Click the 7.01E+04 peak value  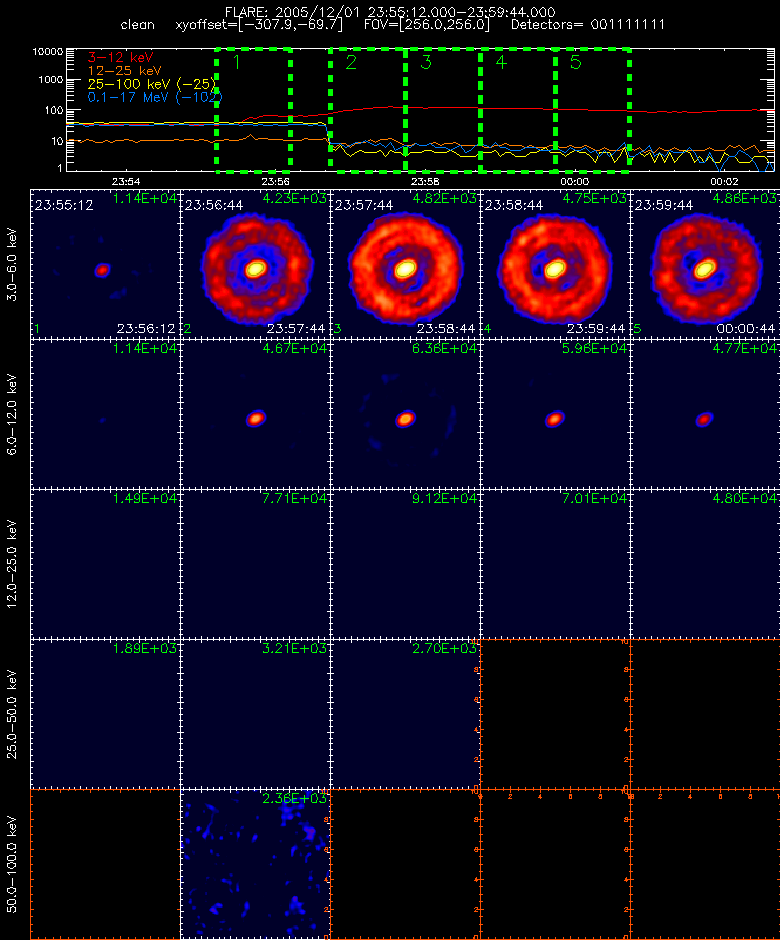click(594, 498)
